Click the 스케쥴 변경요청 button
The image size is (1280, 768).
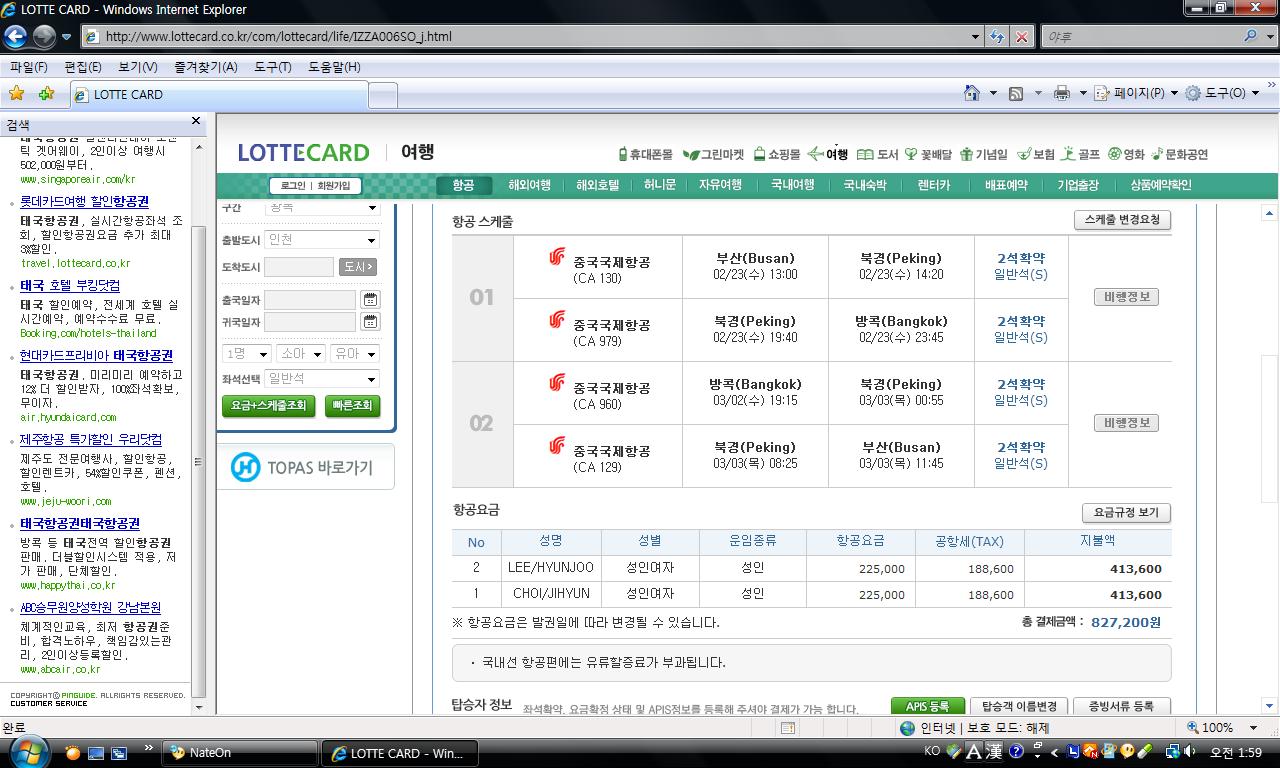click(x=1122, y=219)
